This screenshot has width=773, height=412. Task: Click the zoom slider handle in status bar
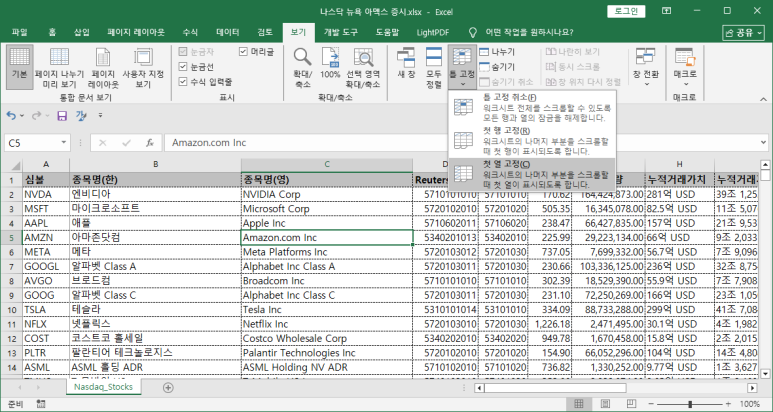click(690, 404)
